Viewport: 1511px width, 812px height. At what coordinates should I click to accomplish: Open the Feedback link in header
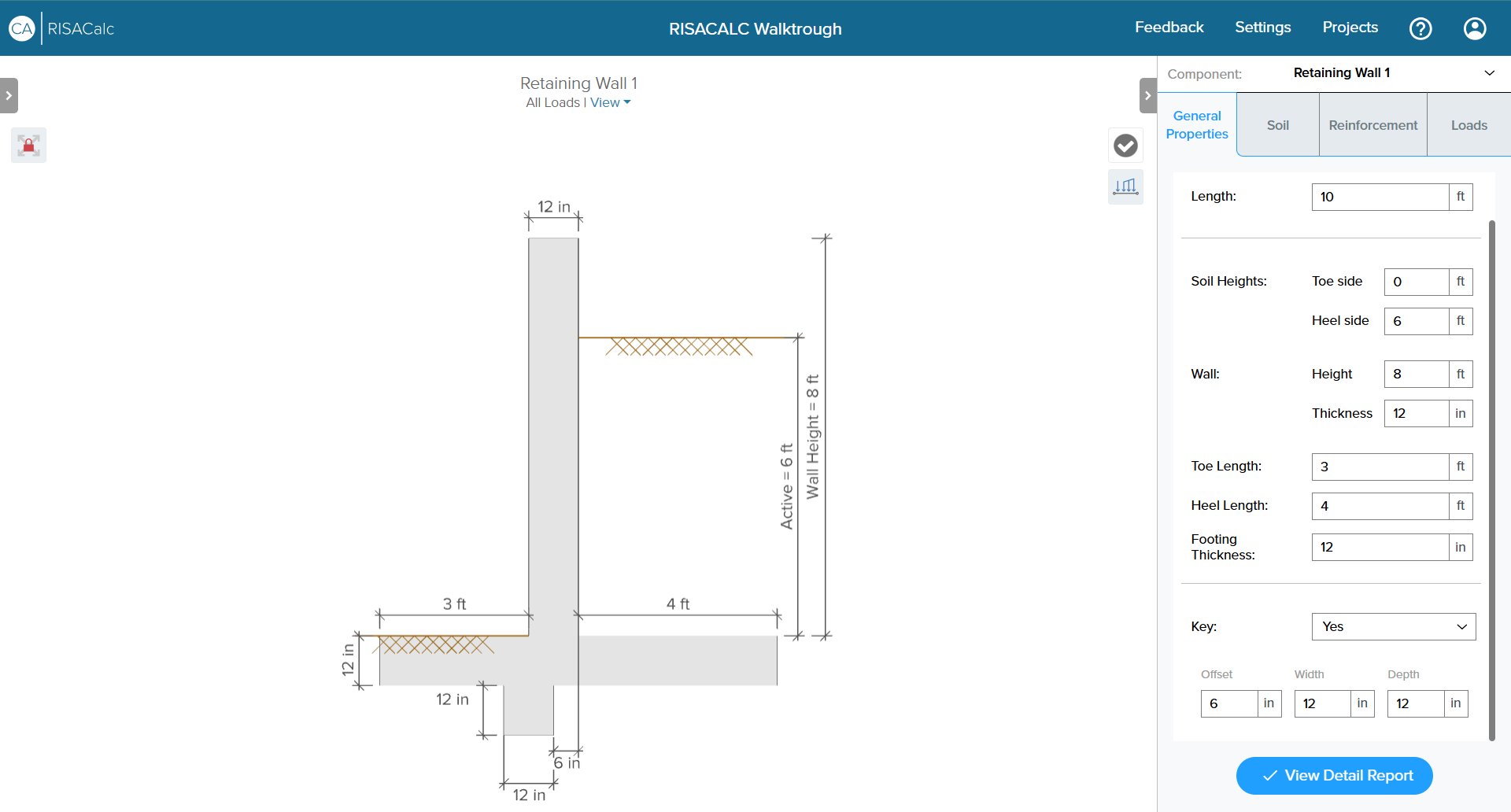point(1169,28)
